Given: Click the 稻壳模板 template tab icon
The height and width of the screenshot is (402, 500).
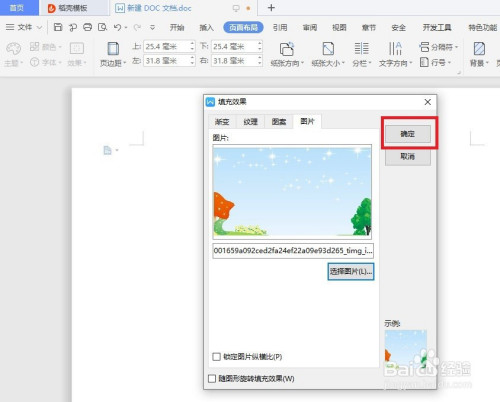Looking at the screenshot, I should click(52, 8).
